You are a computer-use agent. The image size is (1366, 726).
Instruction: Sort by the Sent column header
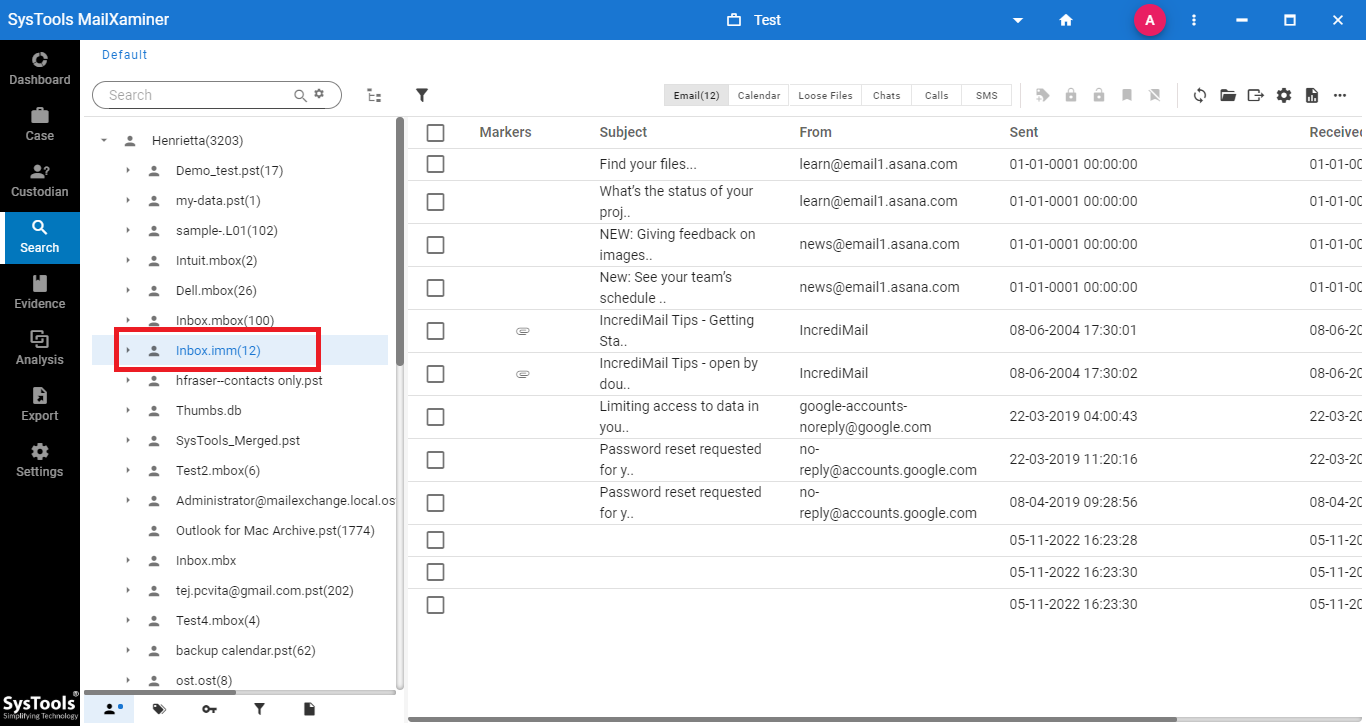(x=1024, y=132)
